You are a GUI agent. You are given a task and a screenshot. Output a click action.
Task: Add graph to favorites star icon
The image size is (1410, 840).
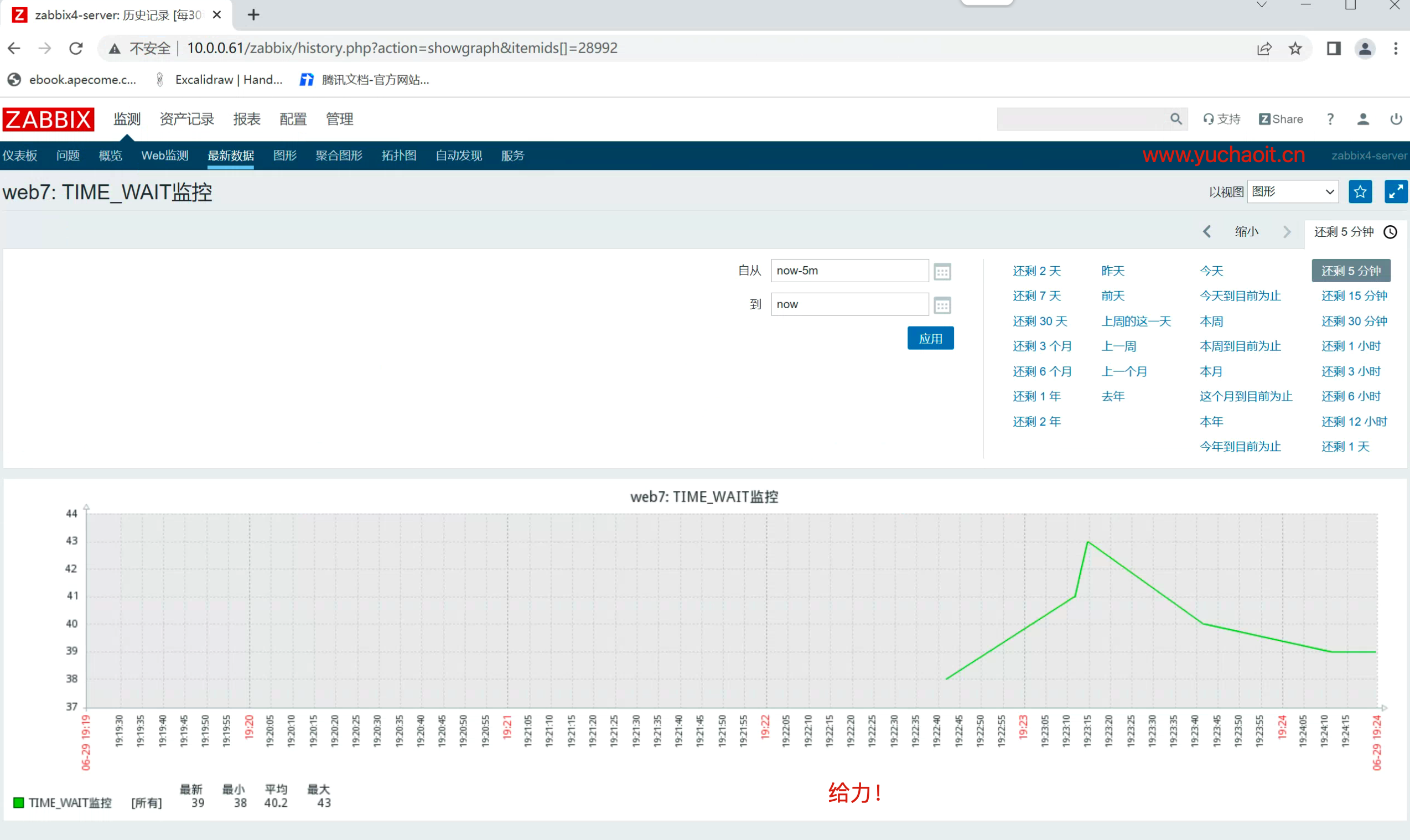(1360, 192)
